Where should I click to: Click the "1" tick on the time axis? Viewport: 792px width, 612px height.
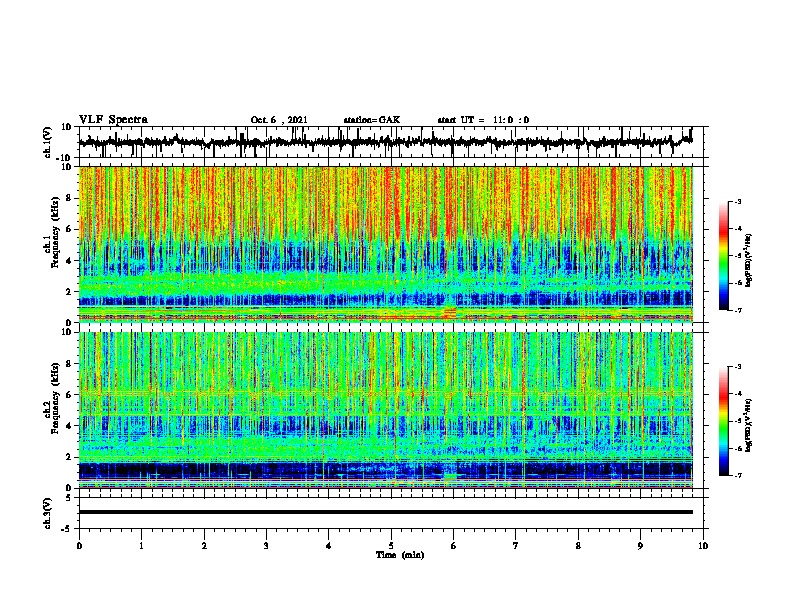(141, 546)
